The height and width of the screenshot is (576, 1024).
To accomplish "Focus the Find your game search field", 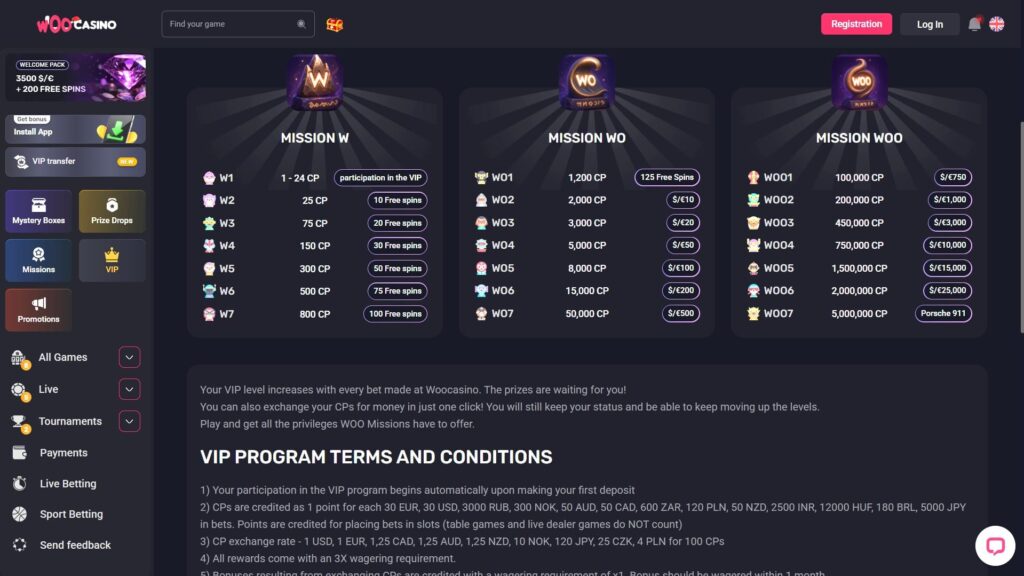I will click(232, 24).
